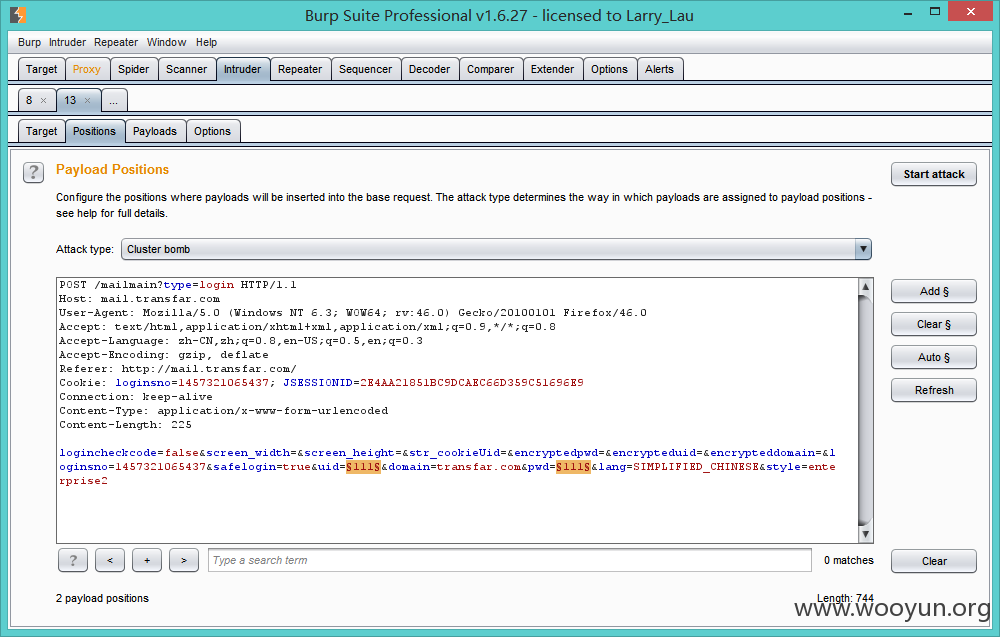
Task: Select the Cluster bomb attack type combo box
Action: tap(496, 249)
